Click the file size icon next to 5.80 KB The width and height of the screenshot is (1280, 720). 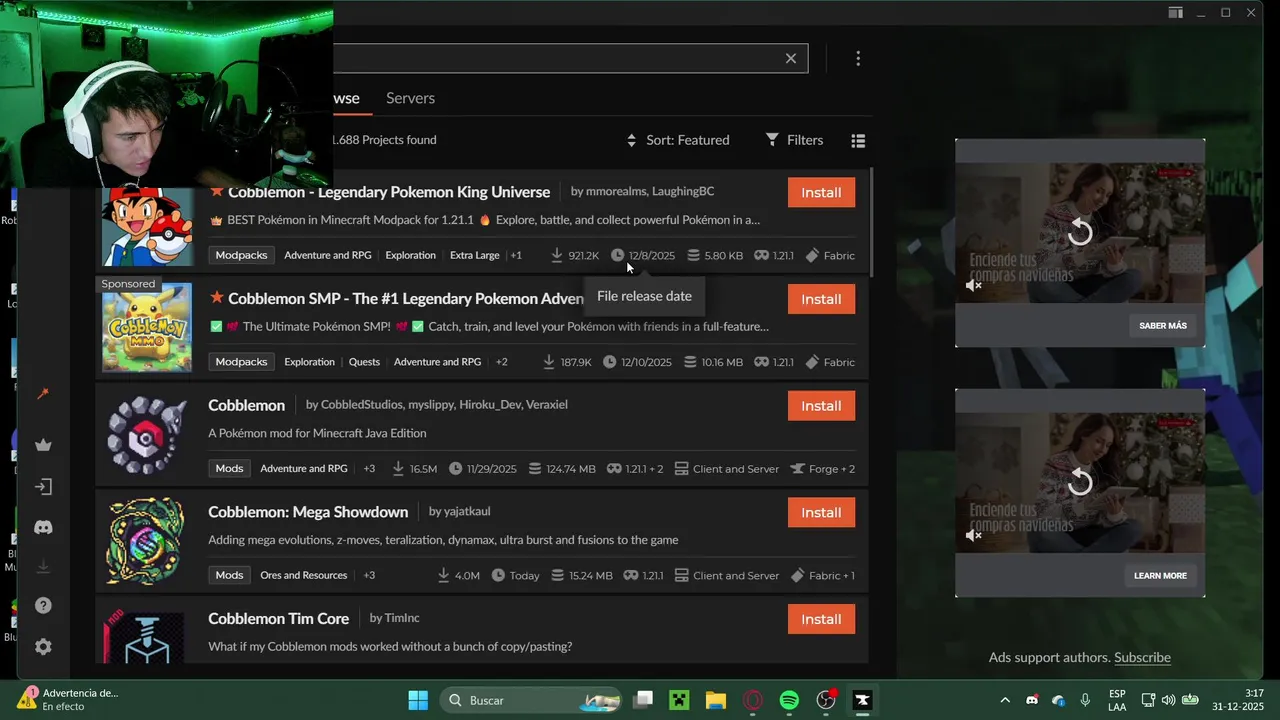tap(693, 255)
